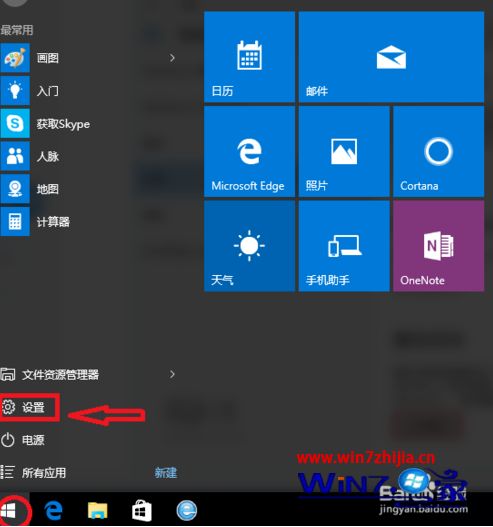Click the 获取Skype label
The height and width of the screenshot is (527, 493).
tap(63, 124)
